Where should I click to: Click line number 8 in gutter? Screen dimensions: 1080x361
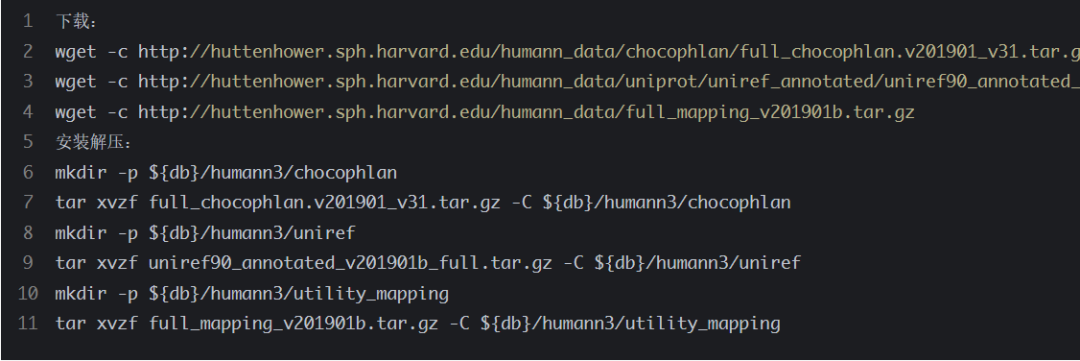point(28,233)
